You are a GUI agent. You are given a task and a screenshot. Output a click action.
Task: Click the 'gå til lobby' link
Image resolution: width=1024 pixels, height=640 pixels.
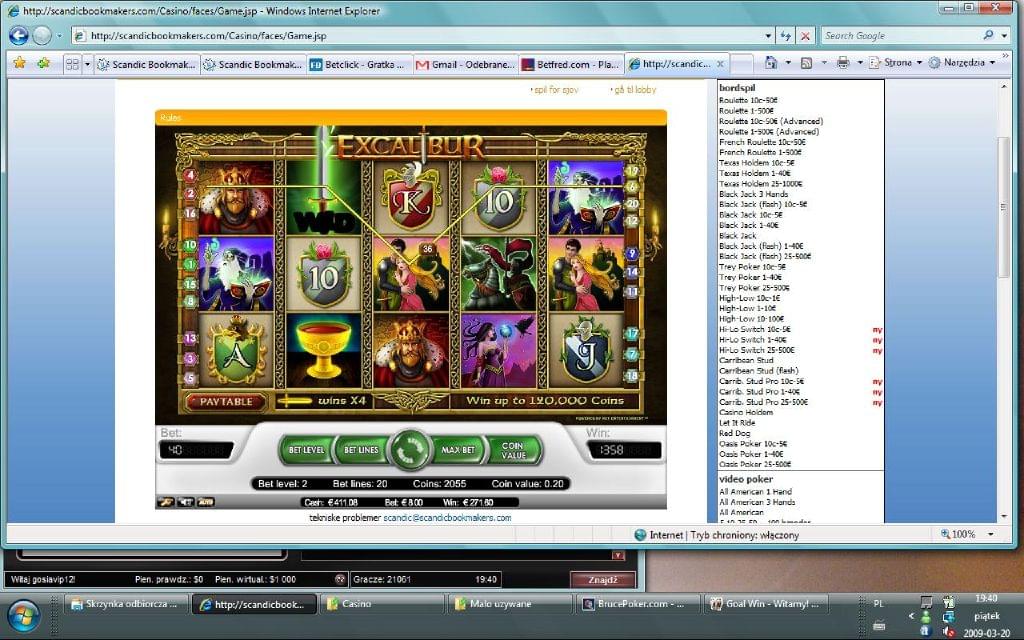[635, 89]
